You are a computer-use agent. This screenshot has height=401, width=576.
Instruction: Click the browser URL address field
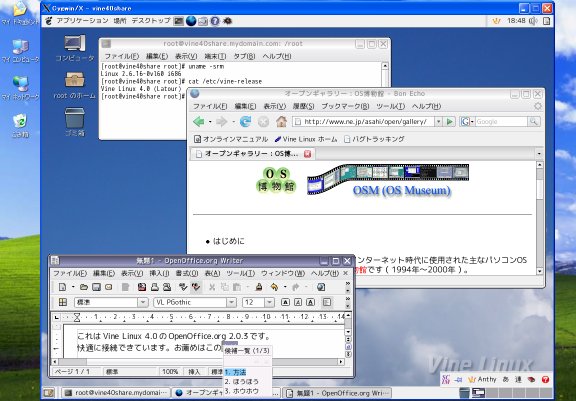click(364, 122)
